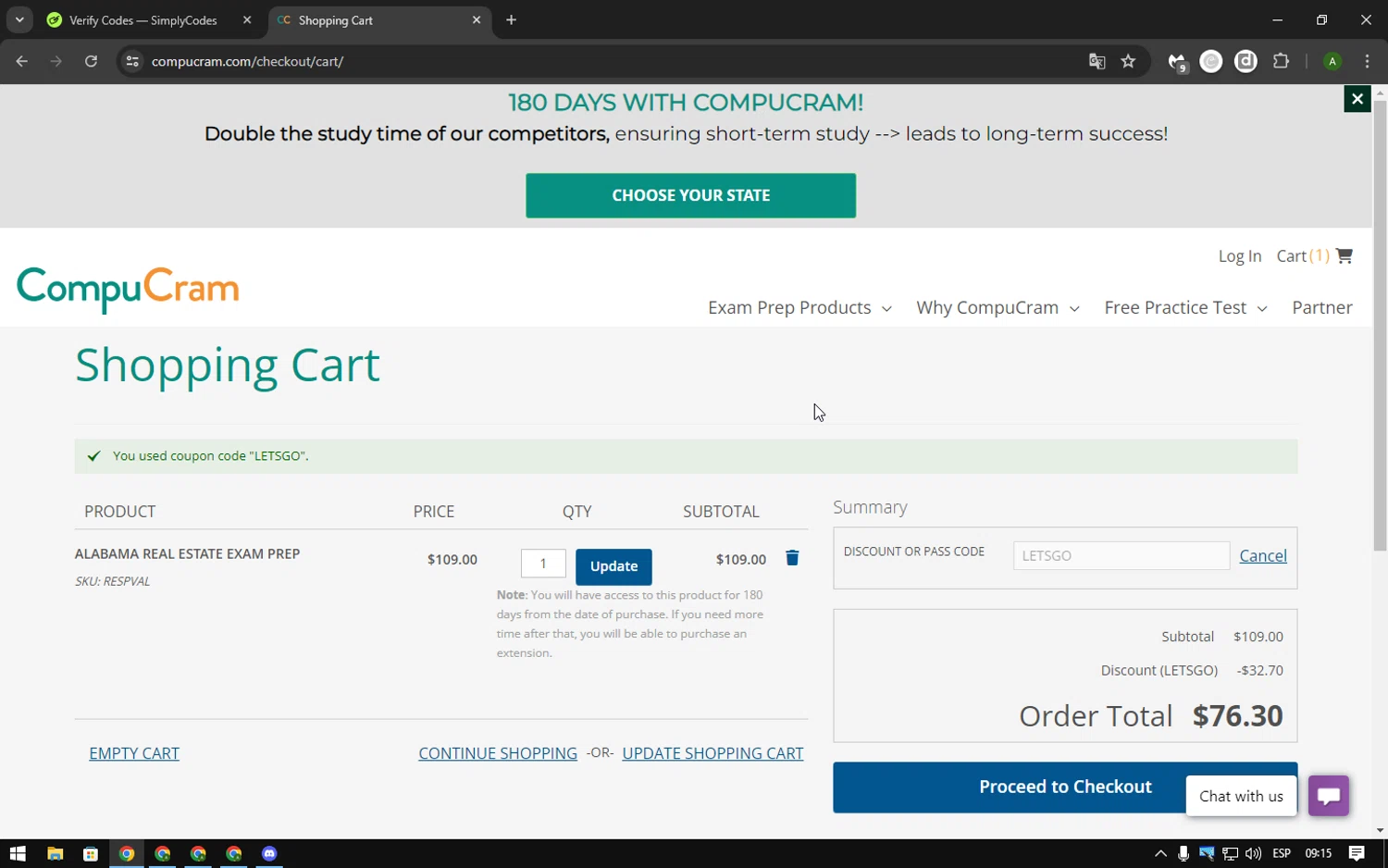This screenshot has height=868, width=1388.
Task: Bookmark this page with the star icon
Action: (1128, 61)
